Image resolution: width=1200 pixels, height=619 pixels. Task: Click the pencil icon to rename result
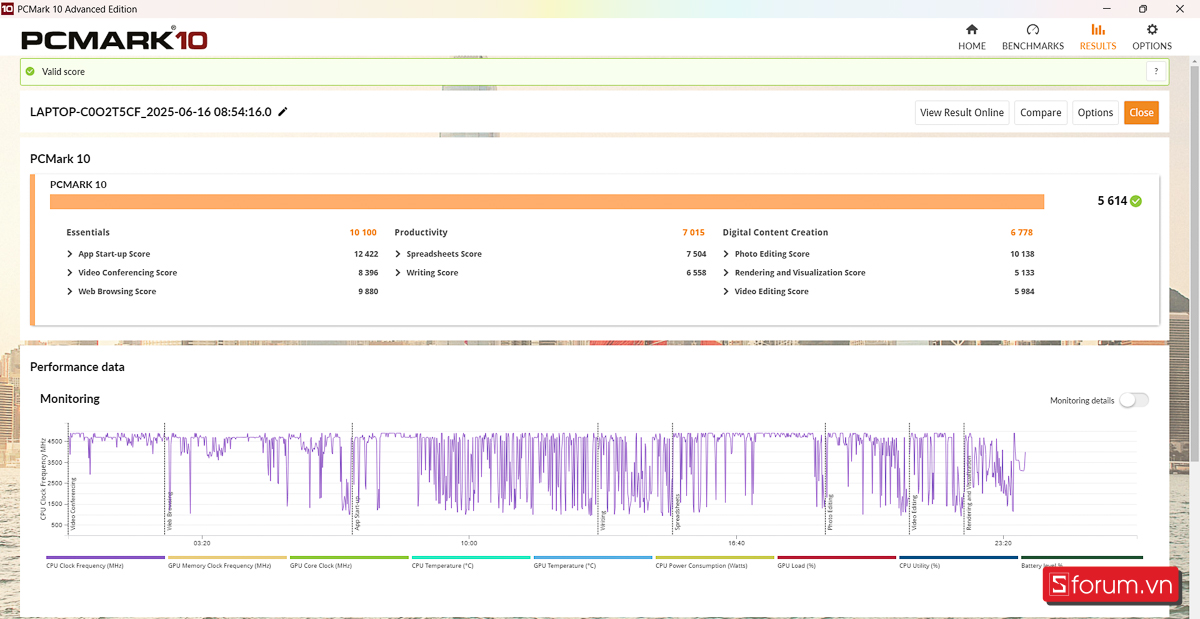pos(283,112)
